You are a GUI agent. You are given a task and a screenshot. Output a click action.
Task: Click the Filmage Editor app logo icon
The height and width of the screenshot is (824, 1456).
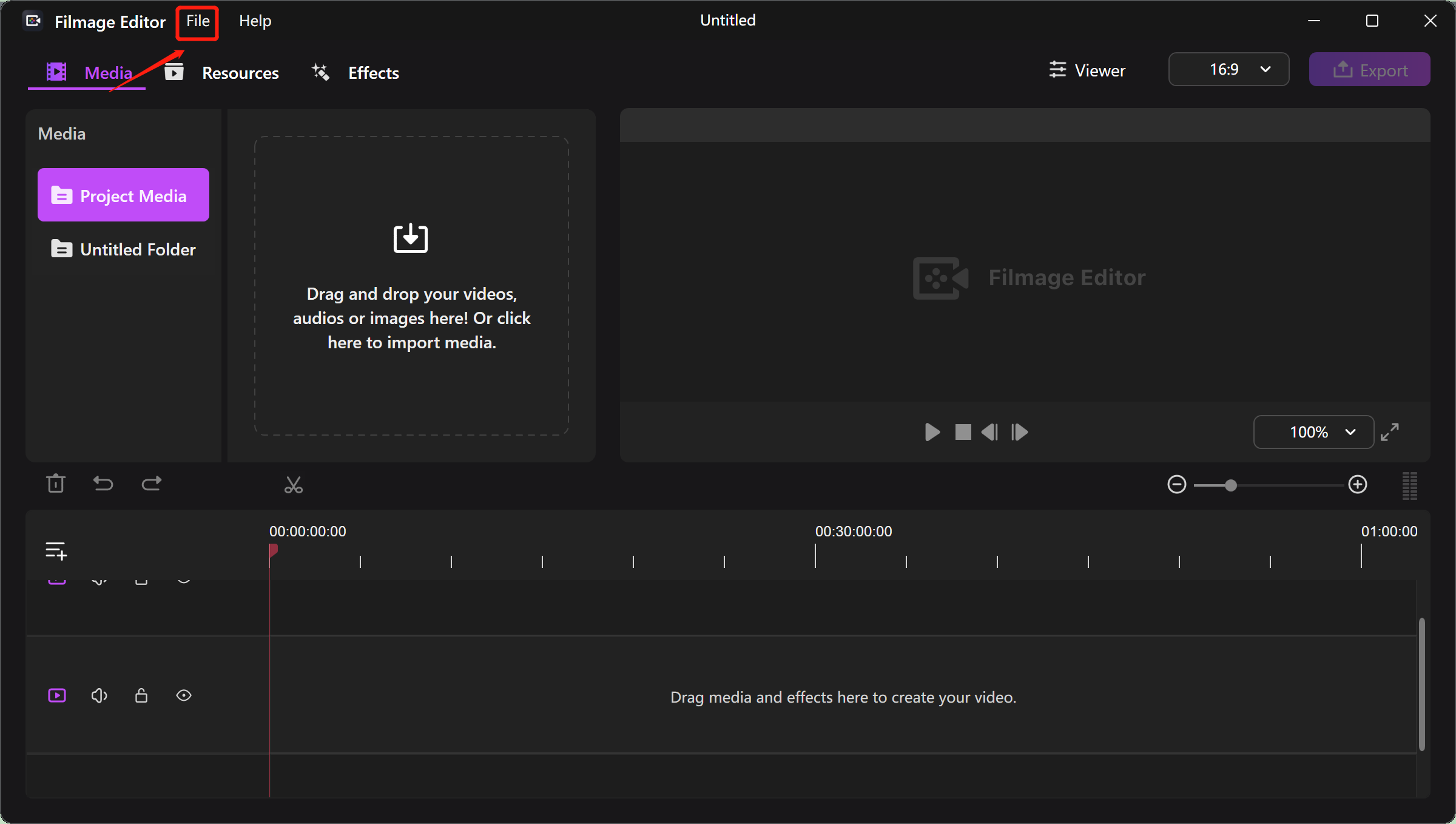33,21
